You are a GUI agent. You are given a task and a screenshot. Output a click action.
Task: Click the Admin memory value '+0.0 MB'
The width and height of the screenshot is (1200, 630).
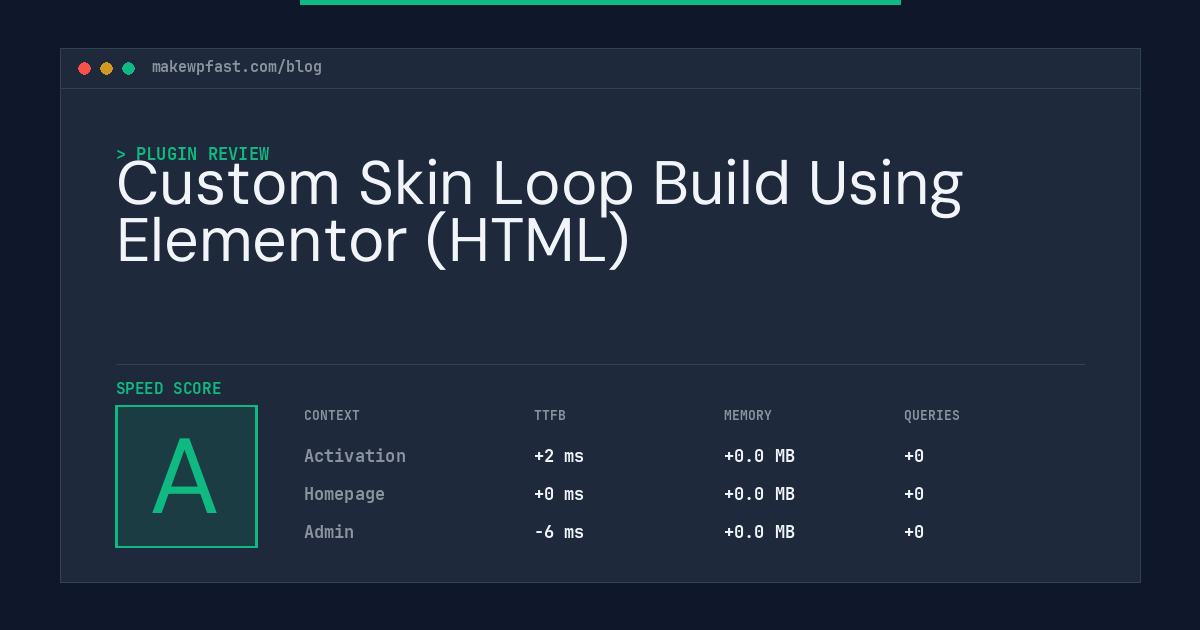[x=759, y=532]
